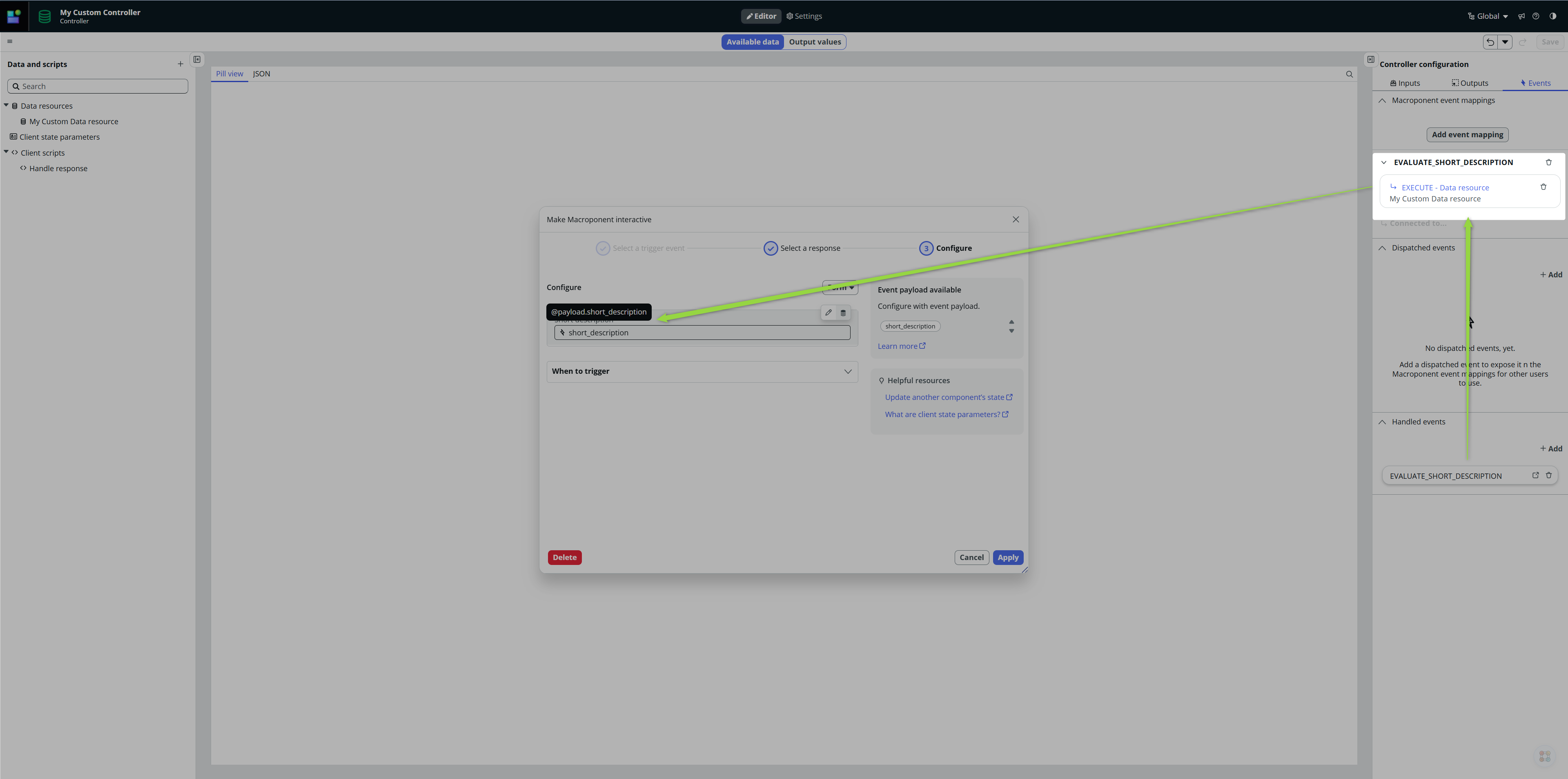Viewport: 1568px width, 779px height.
Task: Collapse the Data resources tree node
Action: click(6, 105)
